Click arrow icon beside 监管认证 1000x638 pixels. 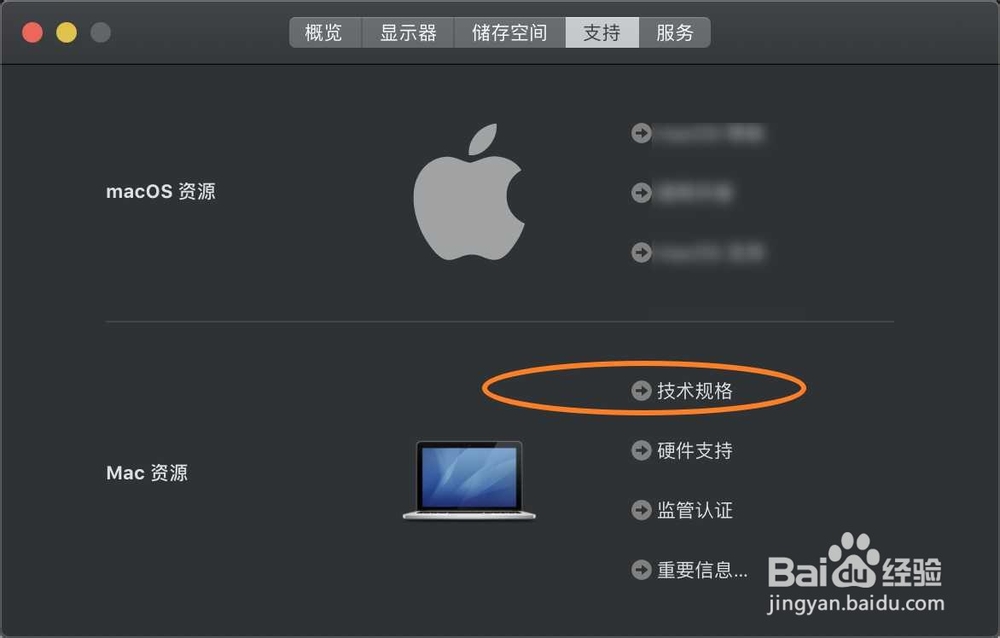[x=641, y=510]
